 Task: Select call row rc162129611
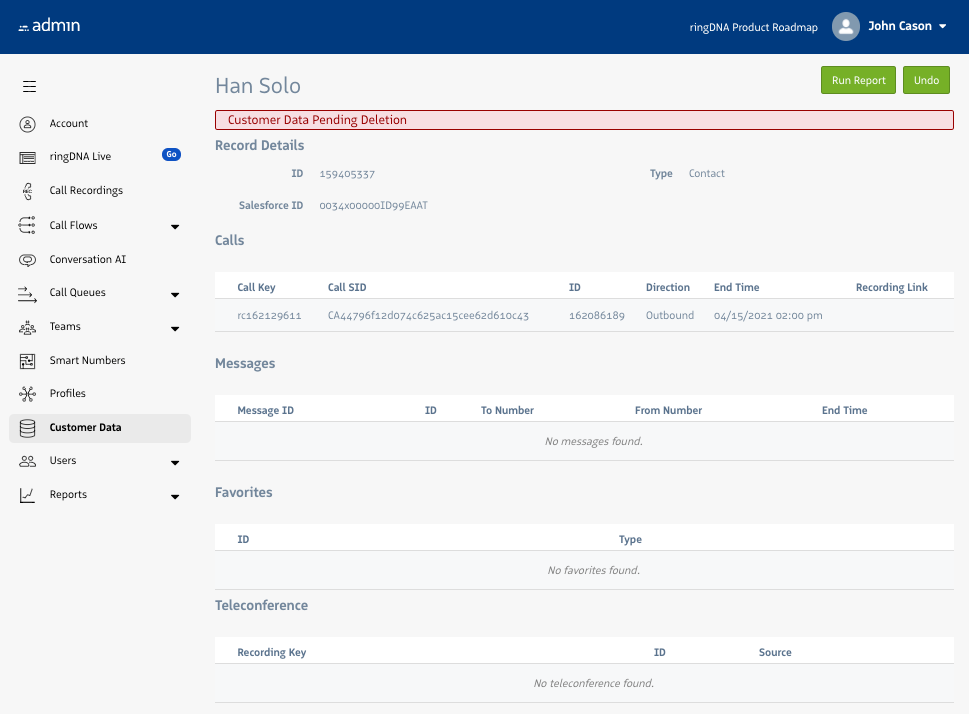269,315
